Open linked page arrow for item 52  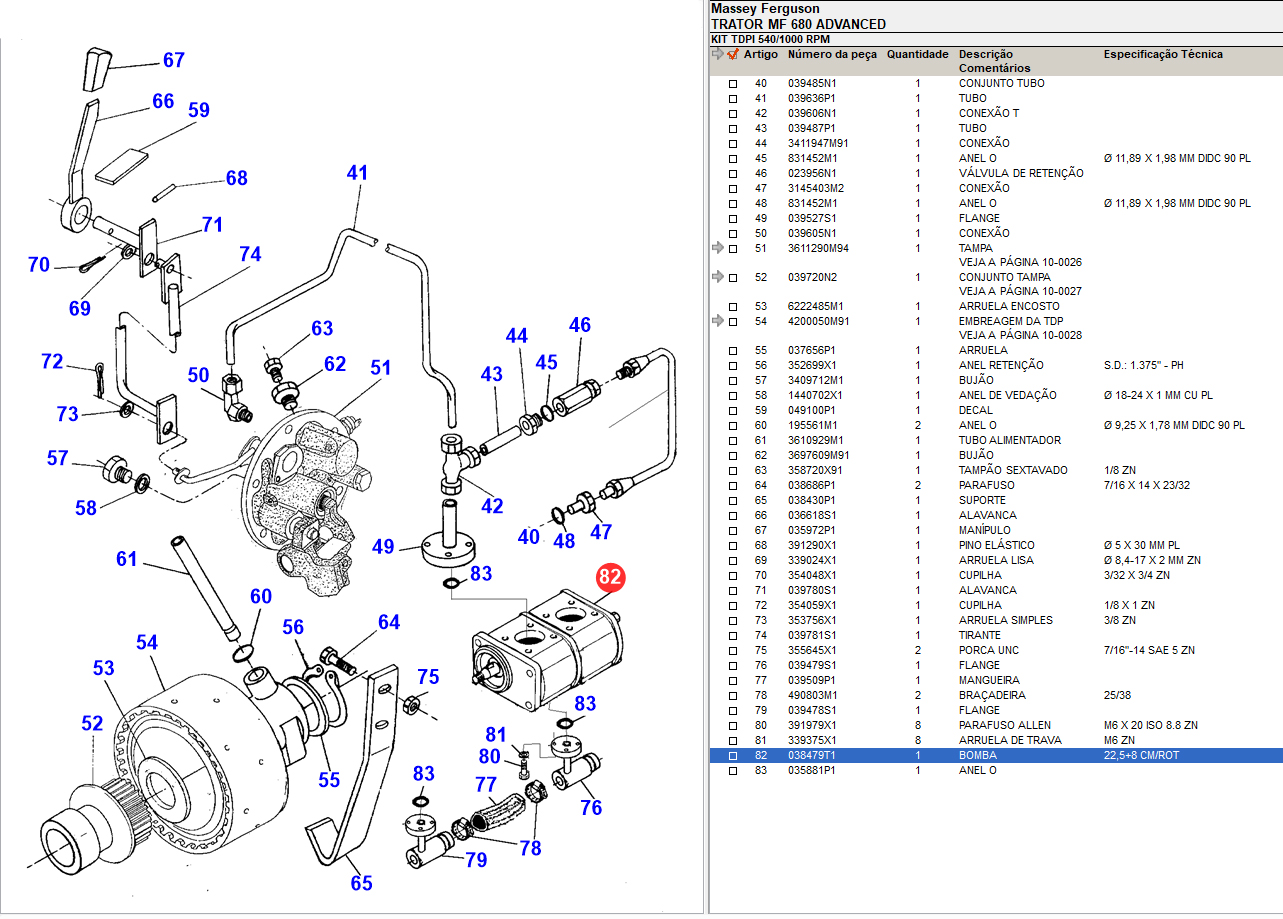(717, 277)
